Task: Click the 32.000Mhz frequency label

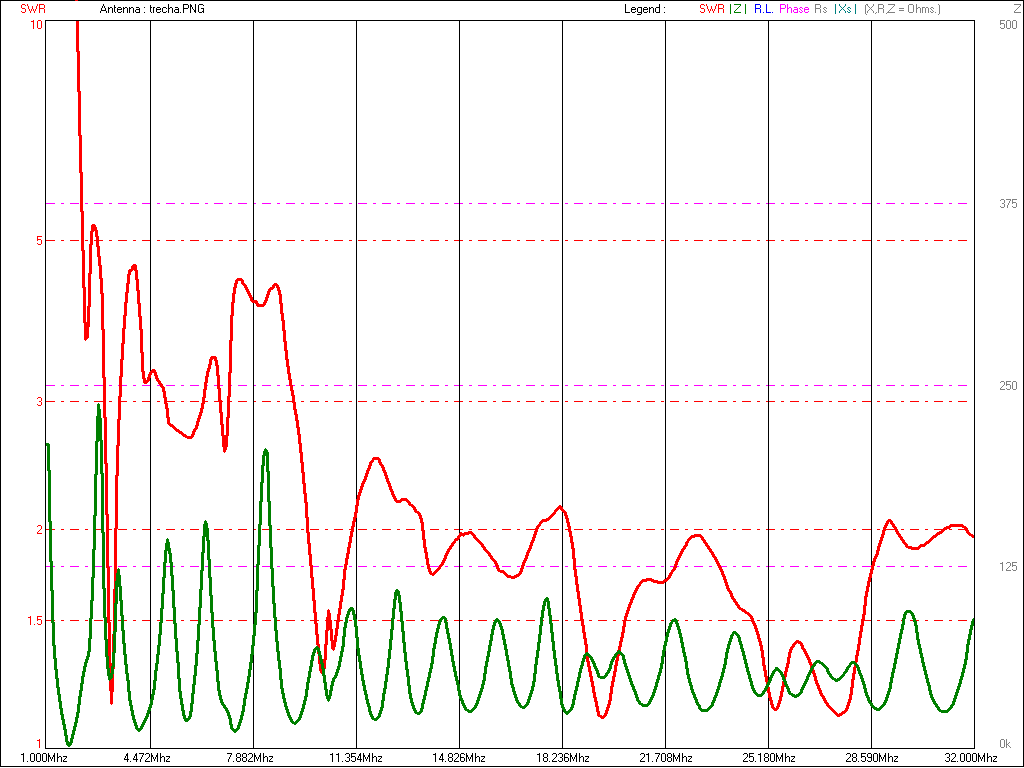Action: [x=971, y=758]
